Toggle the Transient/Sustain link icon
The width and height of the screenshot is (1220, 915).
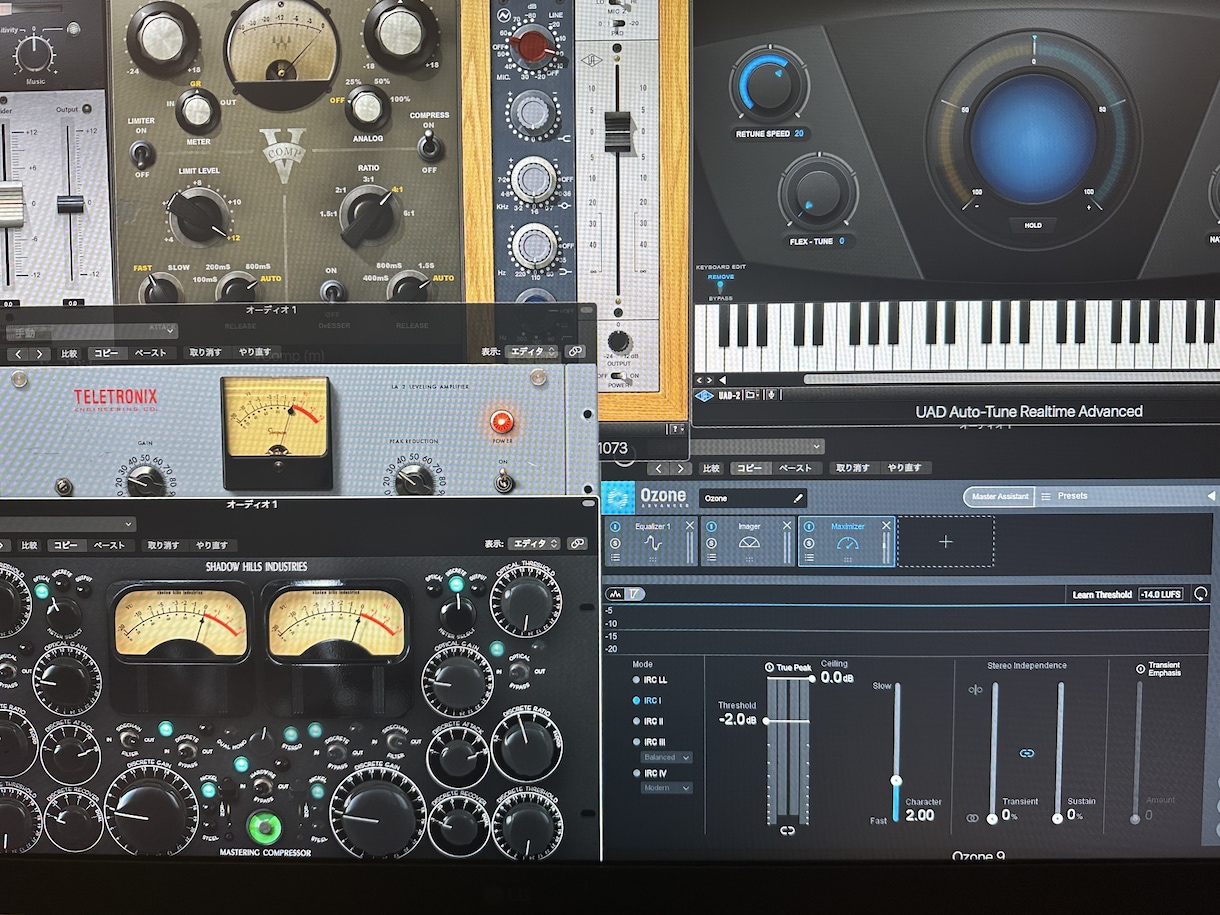click(1026, 752)
